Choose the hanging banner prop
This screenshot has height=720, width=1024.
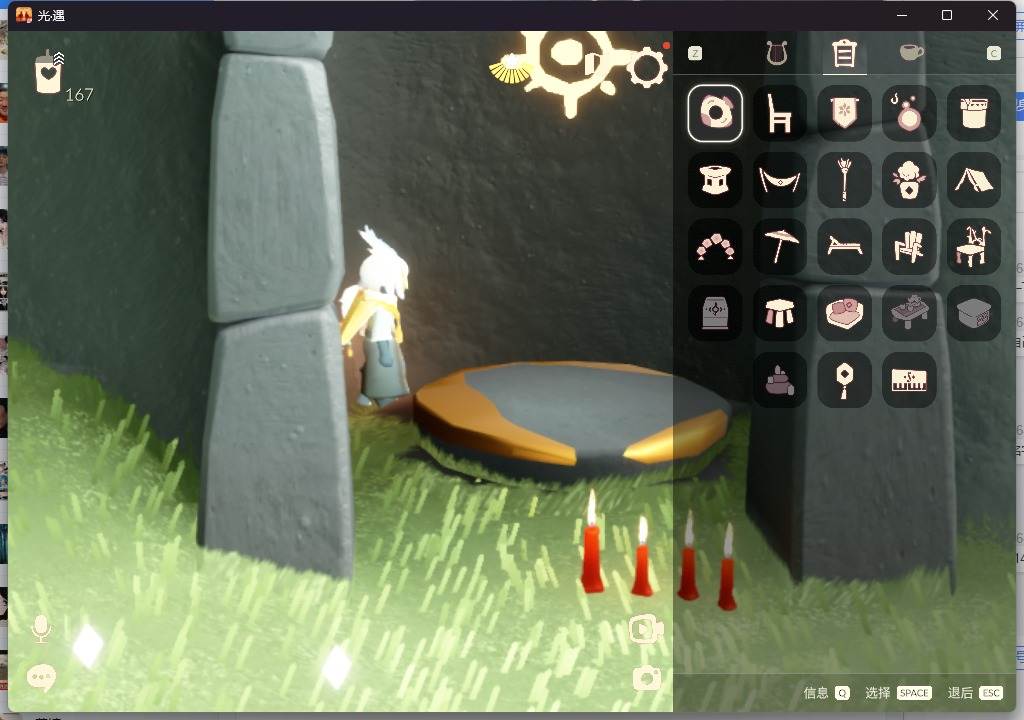click(x=844, y=113)
